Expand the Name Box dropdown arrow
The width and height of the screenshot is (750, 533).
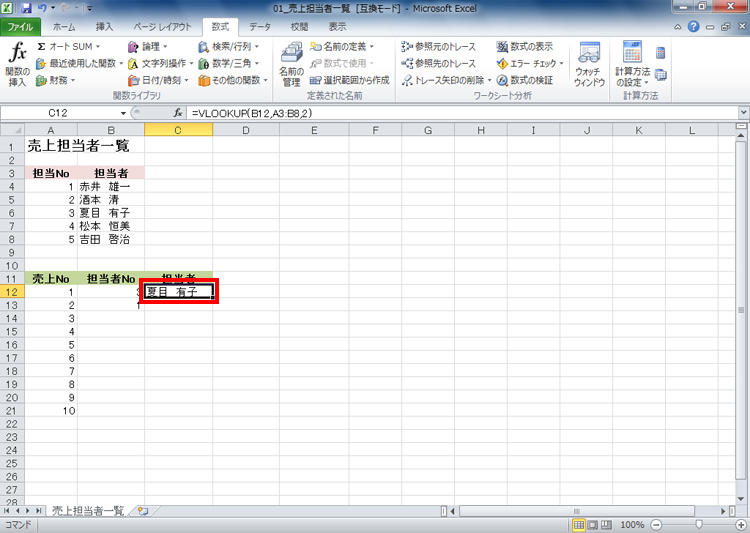tap(123, 113)
